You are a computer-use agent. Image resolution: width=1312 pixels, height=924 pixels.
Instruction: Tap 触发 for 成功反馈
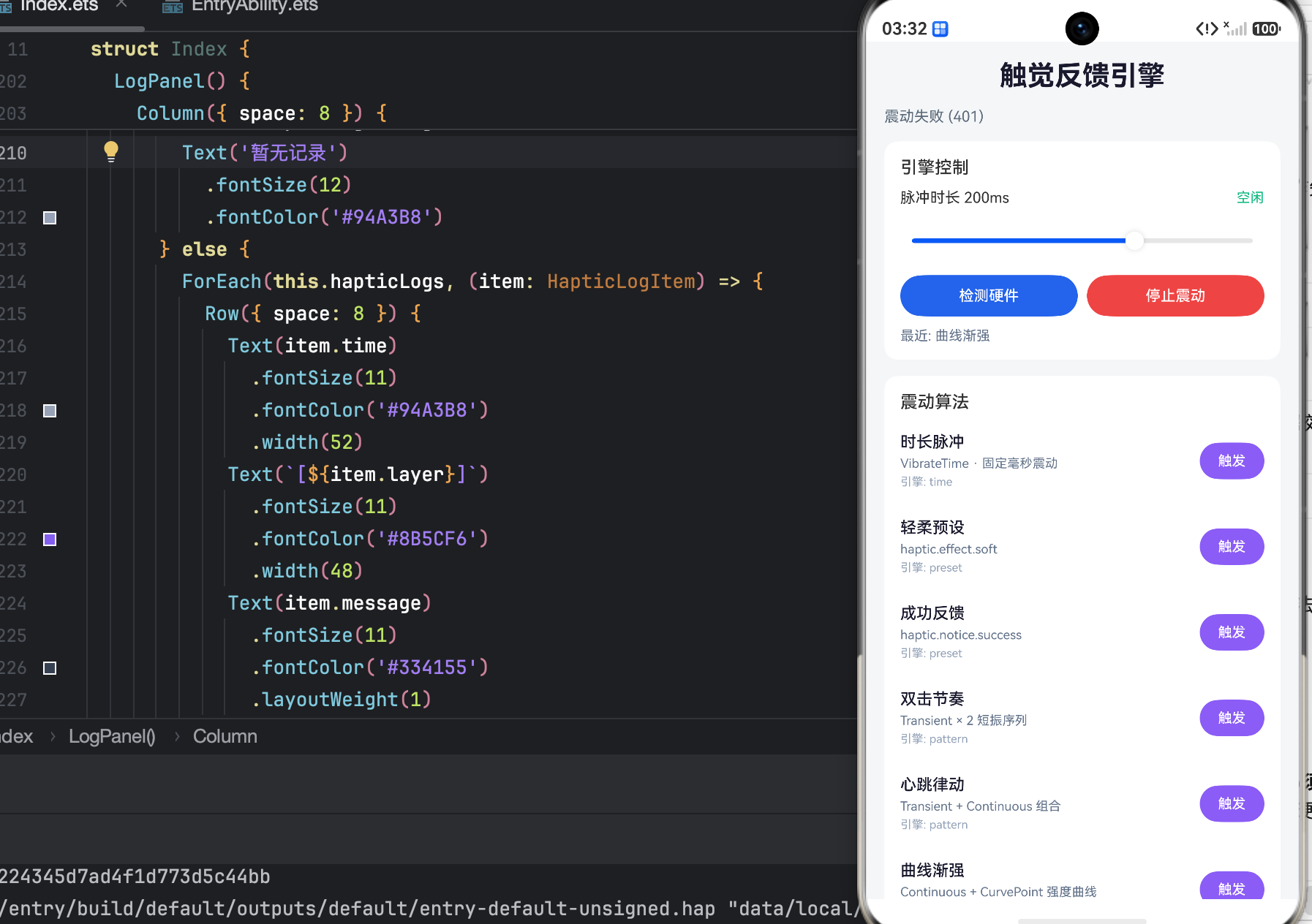[x=1232, y=632]
